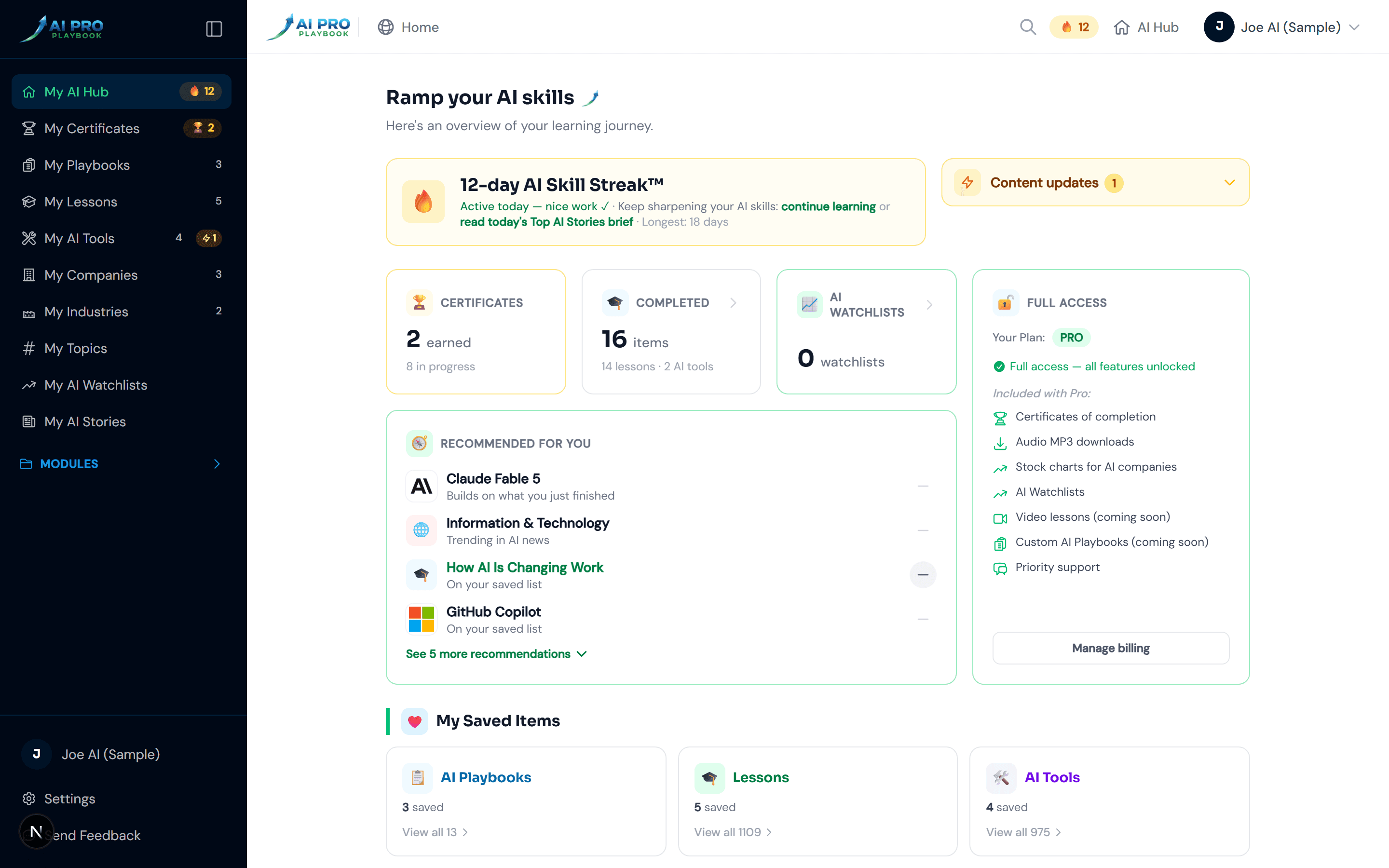The image size is (1389, 868).
Task: Click the AI Pro Playbook logo in top bar
Action: click(309, 27)
